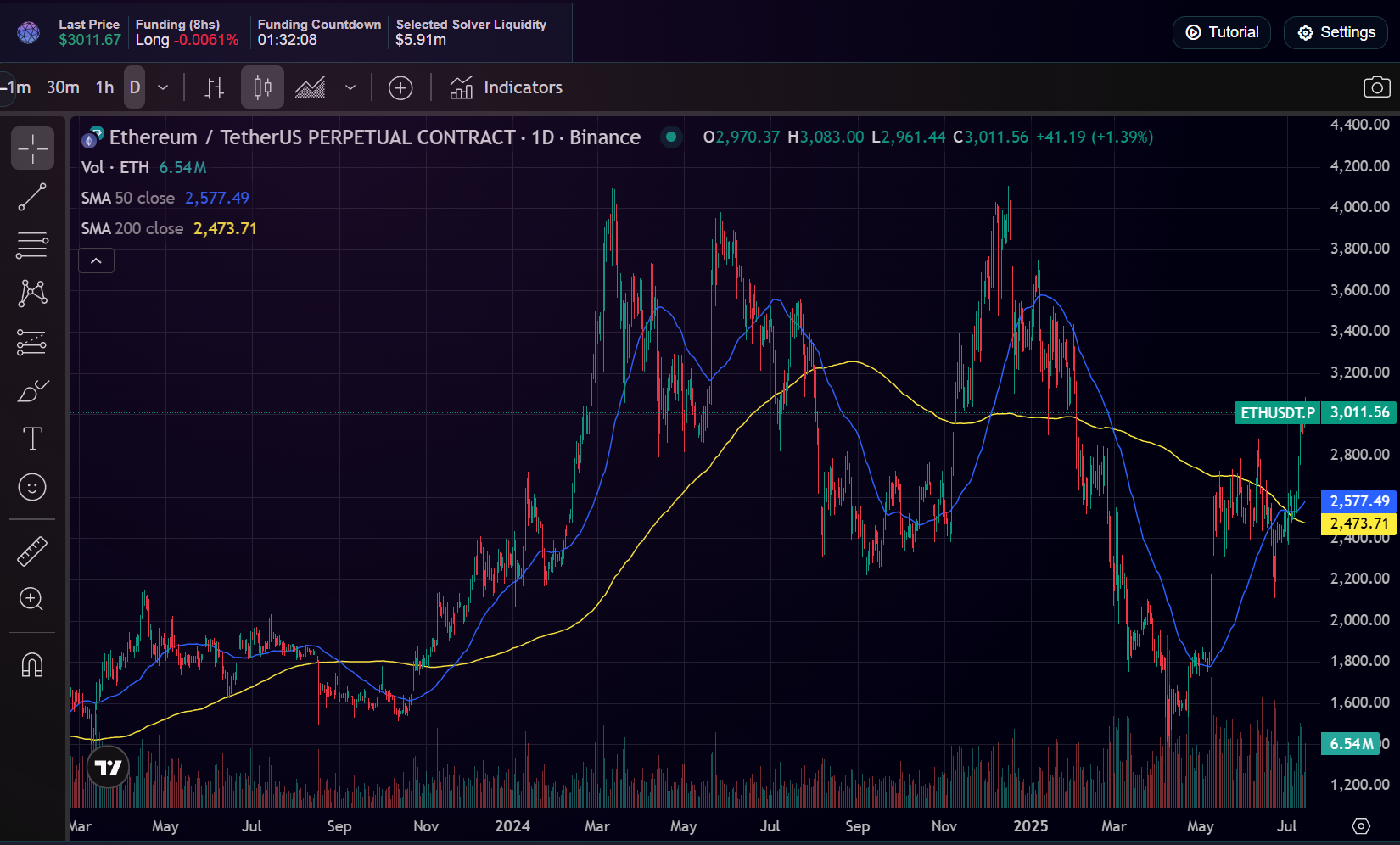
Task: Select the brush drawing tool
Action: [x=32, y=391]
